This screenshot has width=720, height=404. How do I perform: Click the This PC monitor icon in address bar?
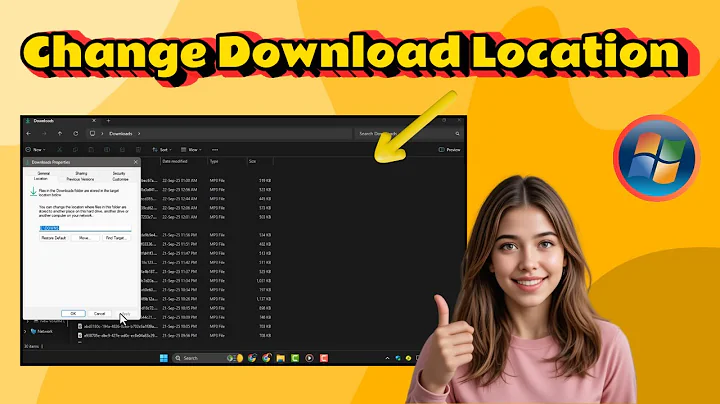[92, 134]
